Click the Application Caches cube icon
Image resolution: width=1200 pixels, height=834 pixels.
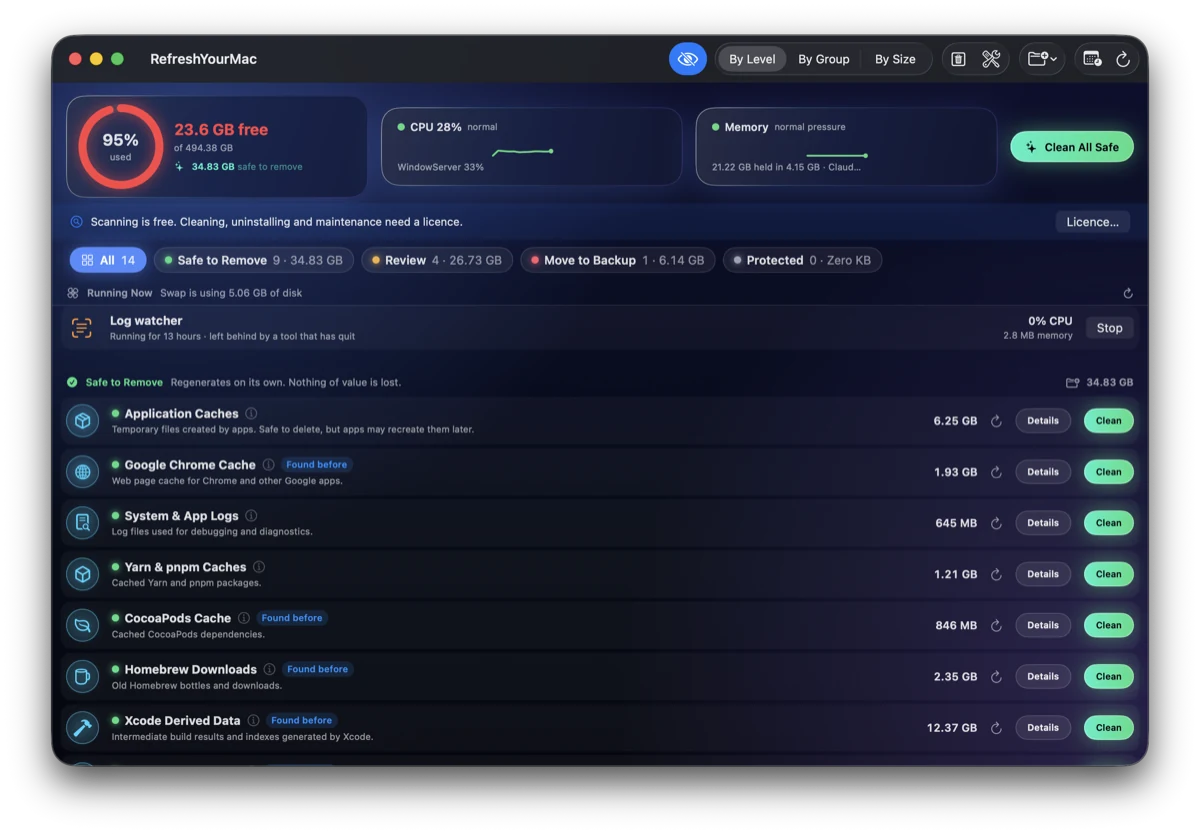click(x=82, y=421)
